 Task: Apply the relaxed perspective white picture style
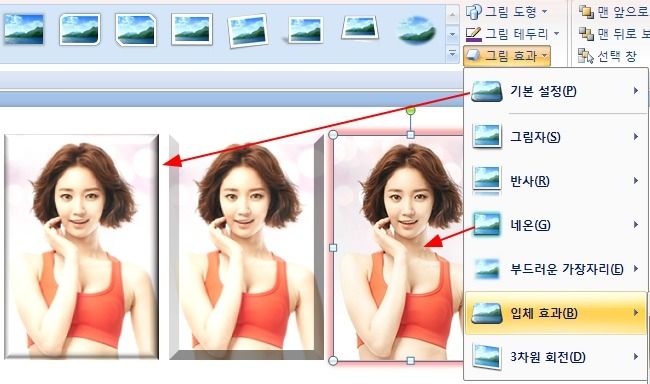[360, 28]
